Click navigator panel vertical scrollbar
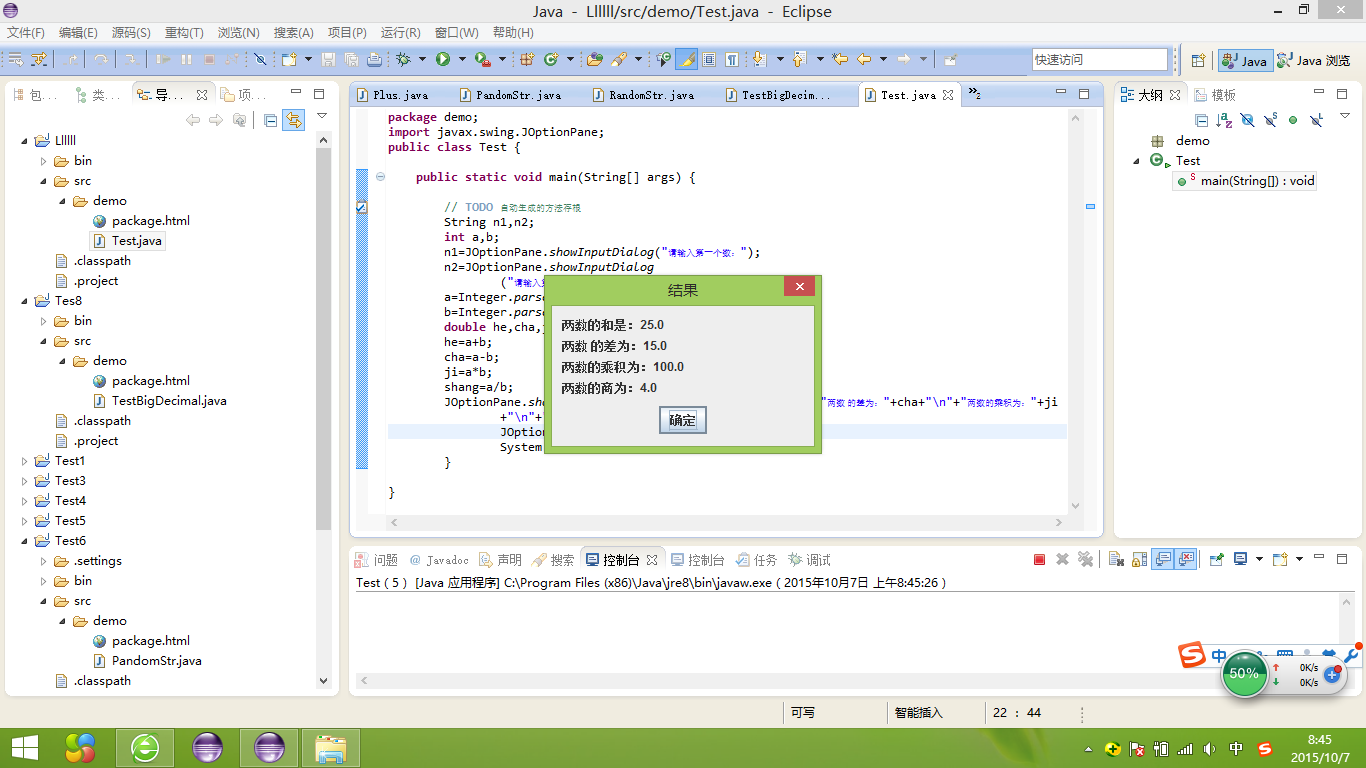 pyautogui.click(x=323, y=340)
